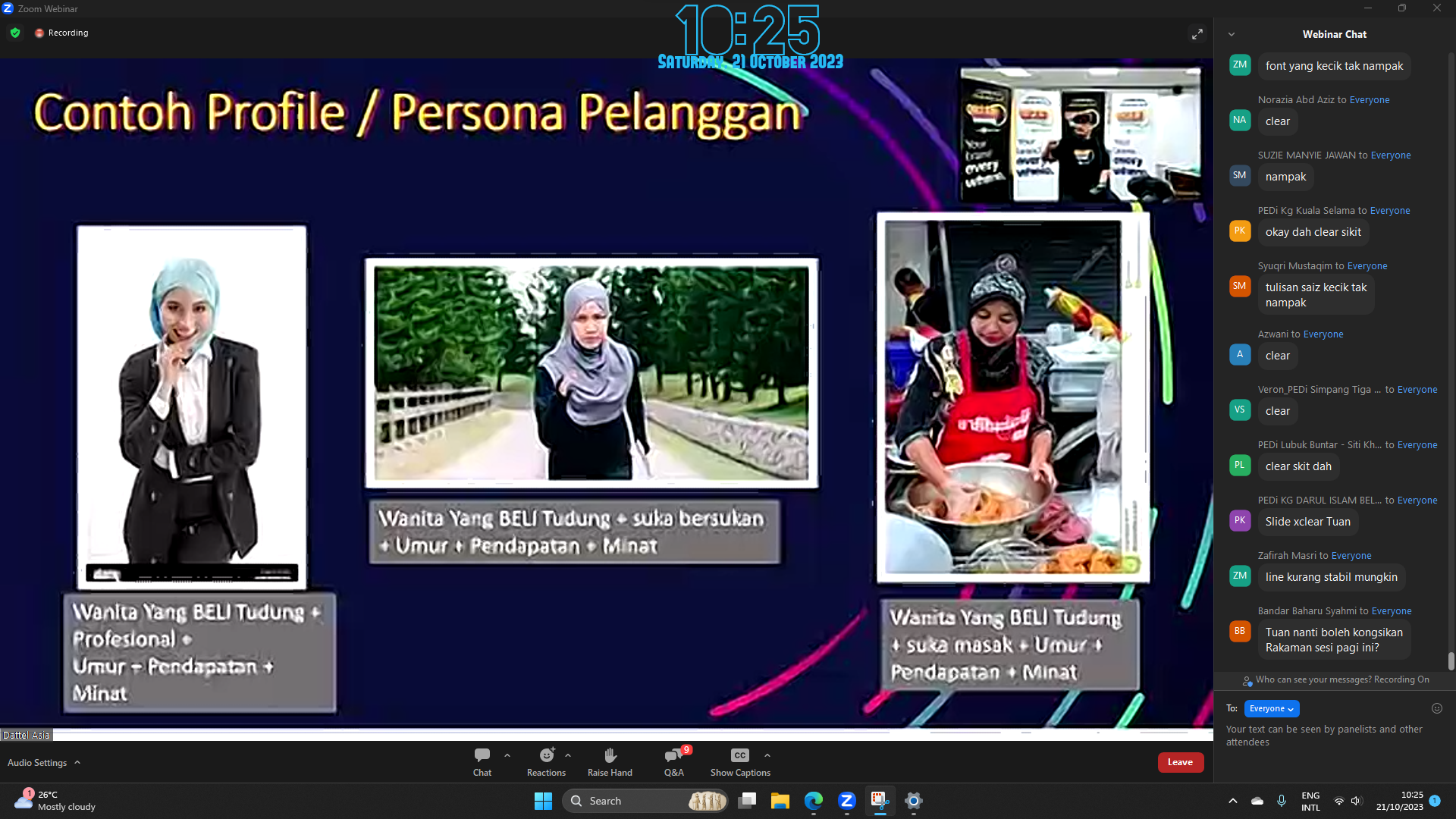Click PEDi Kg Kuala Selama PK avatar
This screenshot has width=1456, height=819.
pyautogui.click(x=1240, y=231)
